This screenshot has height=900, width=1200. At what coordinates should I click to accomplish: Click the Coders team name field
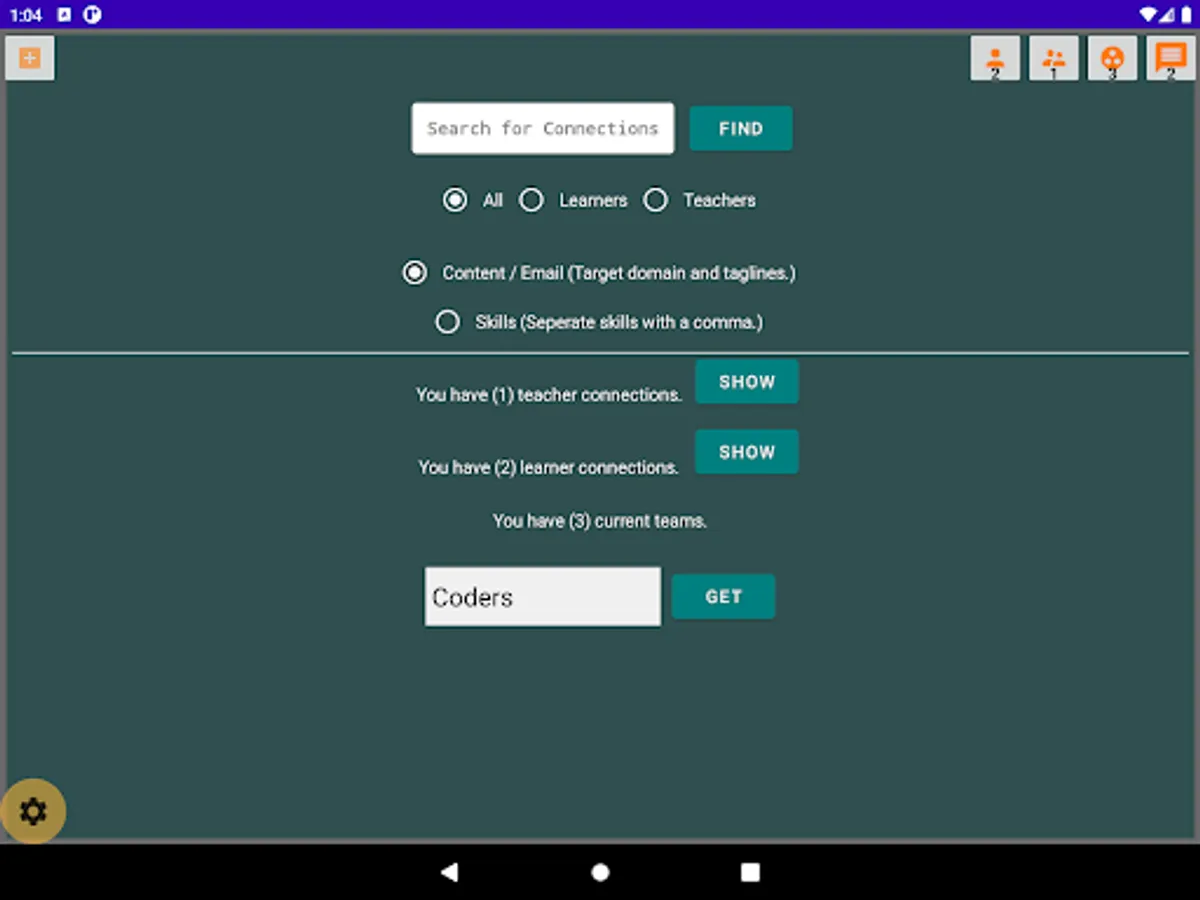click(x=542, y=596)
